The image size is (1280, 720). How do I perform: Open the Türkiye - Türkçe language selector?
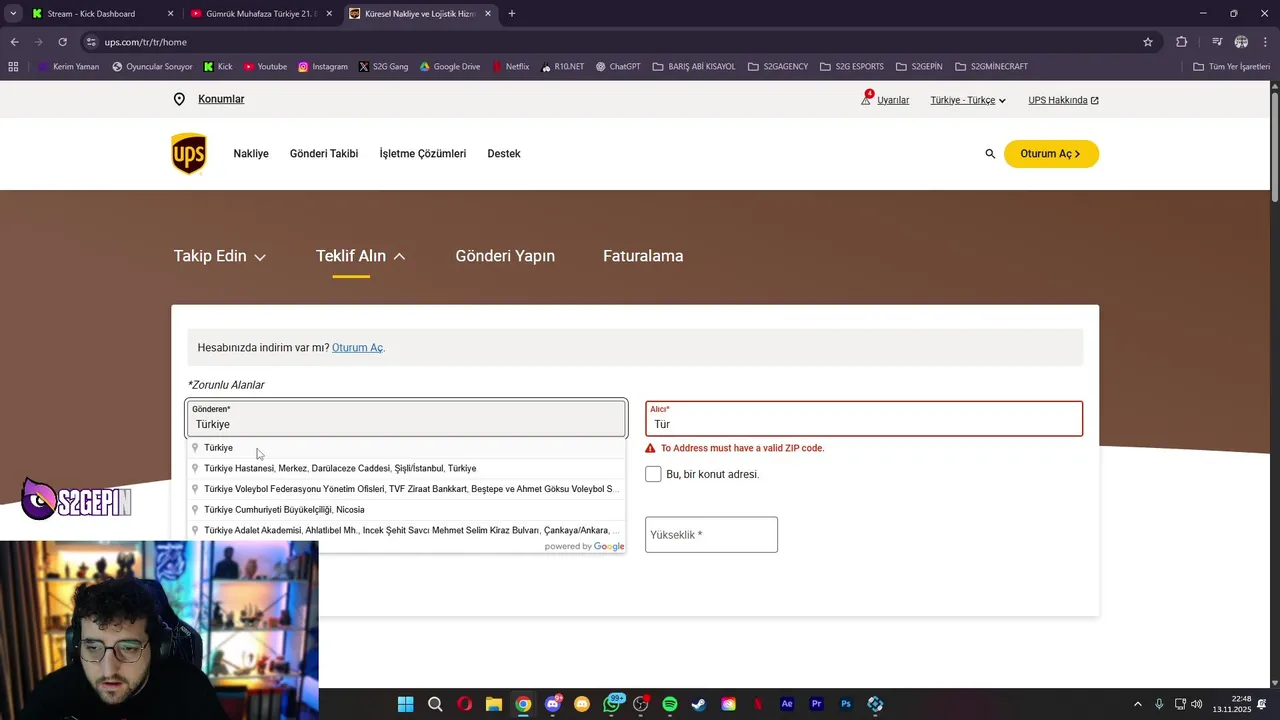pos(968,100)
